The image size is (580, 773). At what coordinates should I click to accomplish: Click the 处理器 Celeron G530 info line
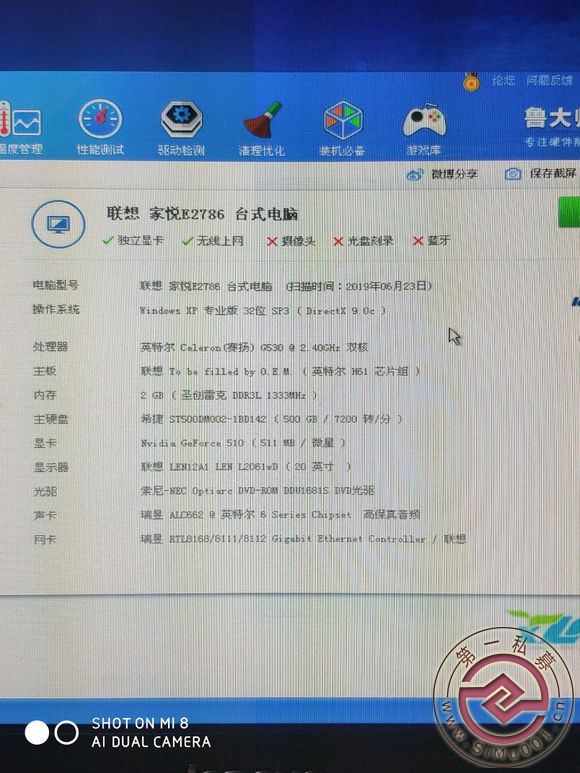coord(254,347)
